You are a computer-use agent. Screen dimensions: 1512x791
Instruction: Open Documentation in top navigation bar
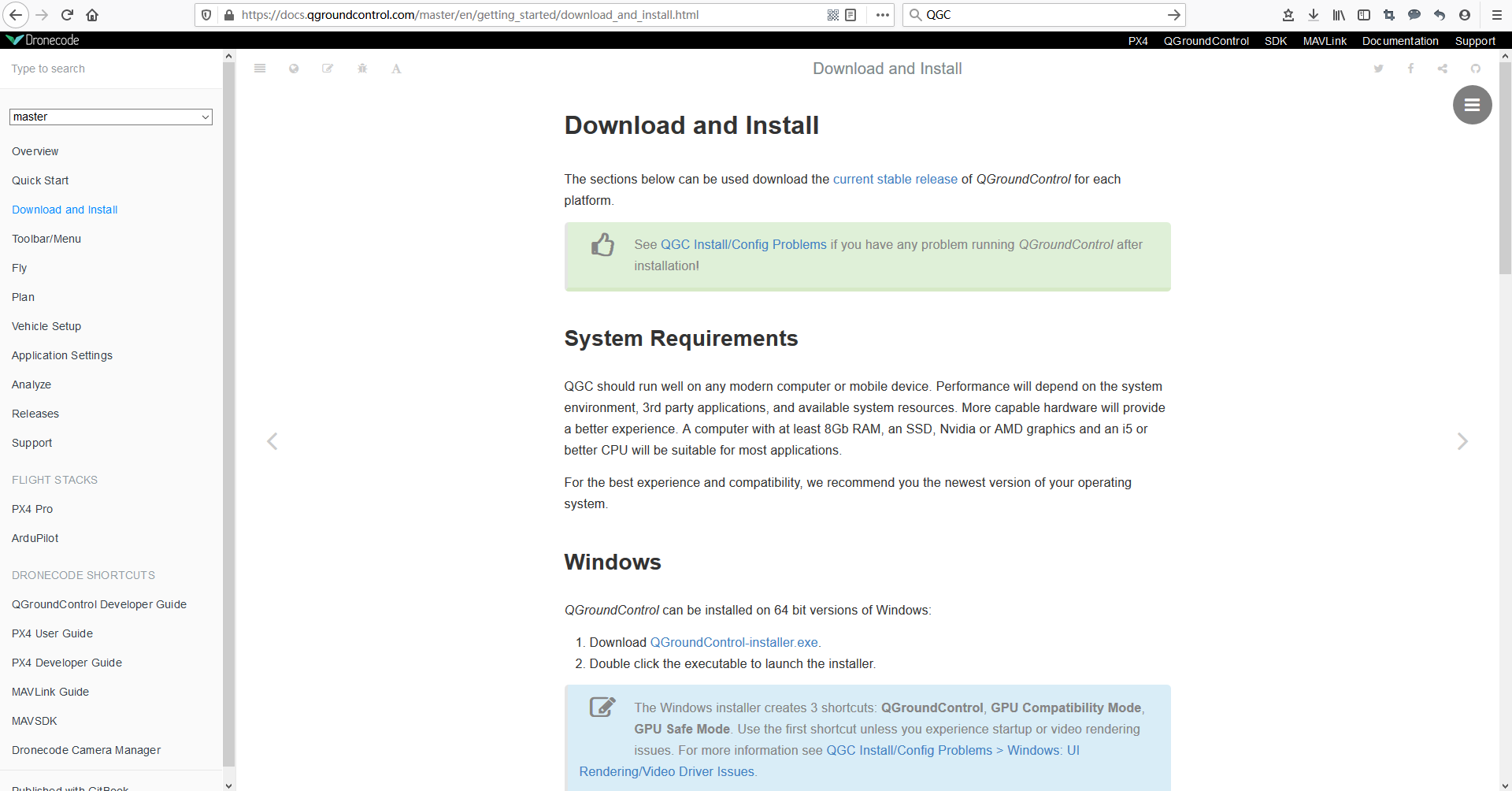pos(1400,41)
